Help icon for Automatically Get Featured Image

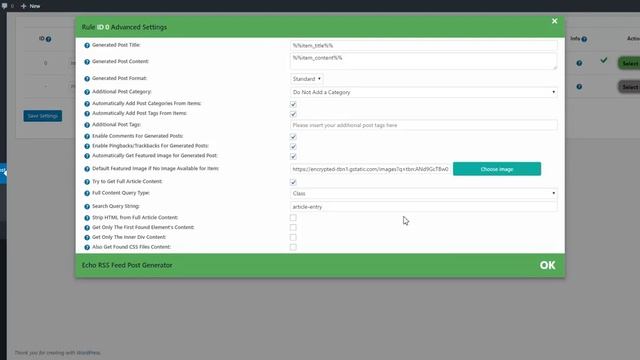tap(87, 156)
